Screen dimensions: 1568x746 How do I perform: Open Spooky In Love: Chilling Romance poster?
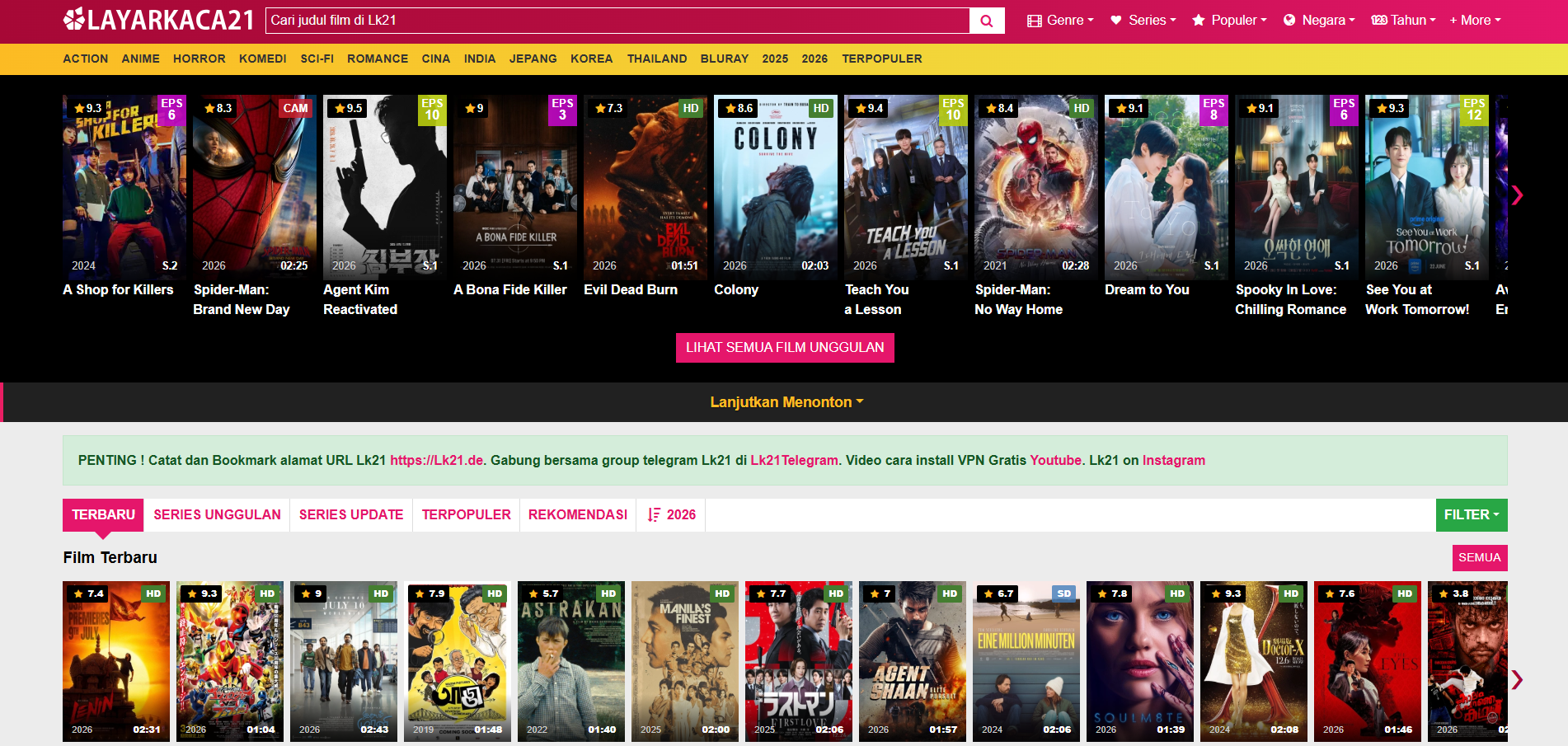click(x=1297, y=187)
